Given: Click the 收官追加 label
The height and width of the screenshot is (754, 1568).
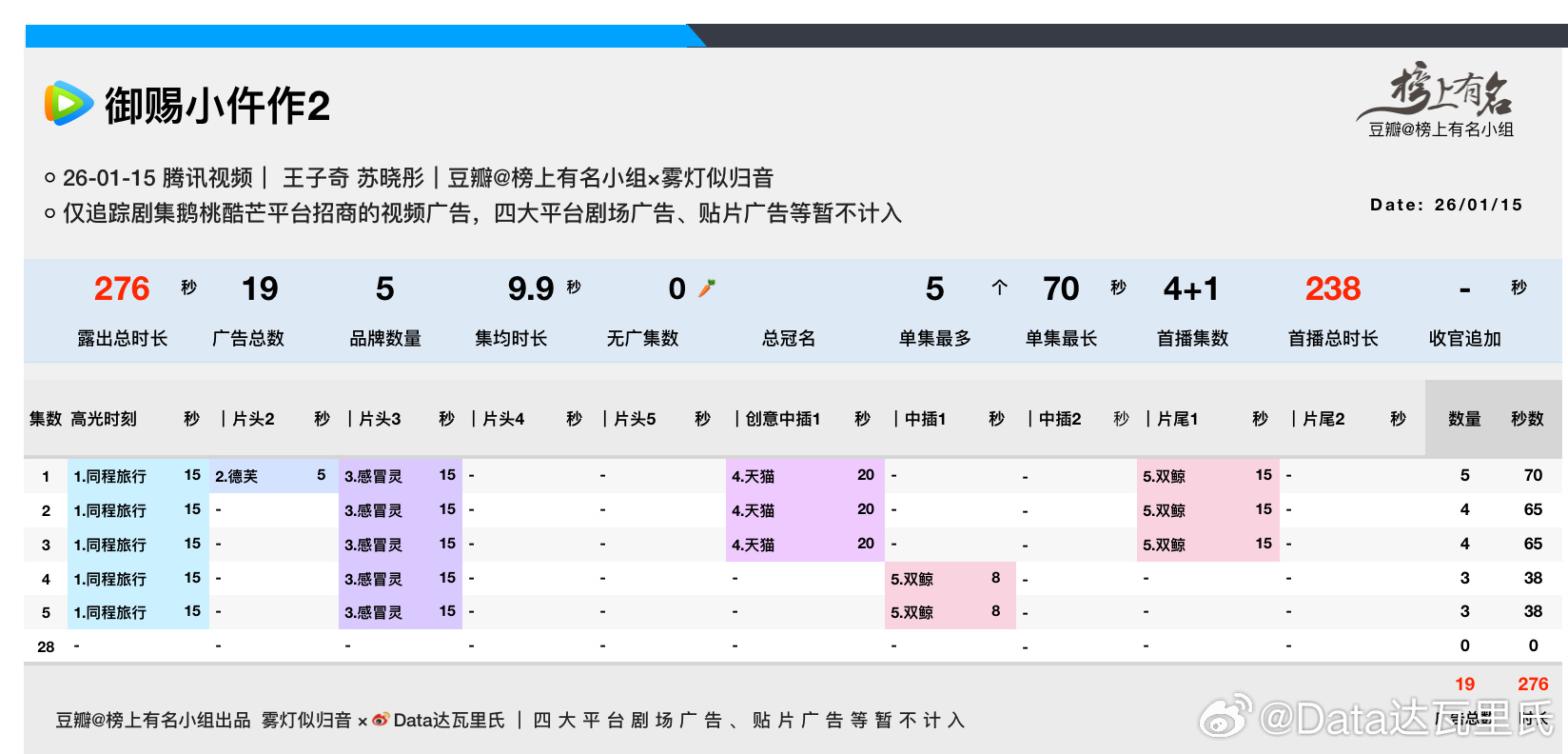Looking at the screenshot, I should click(x=1465, y=338).
